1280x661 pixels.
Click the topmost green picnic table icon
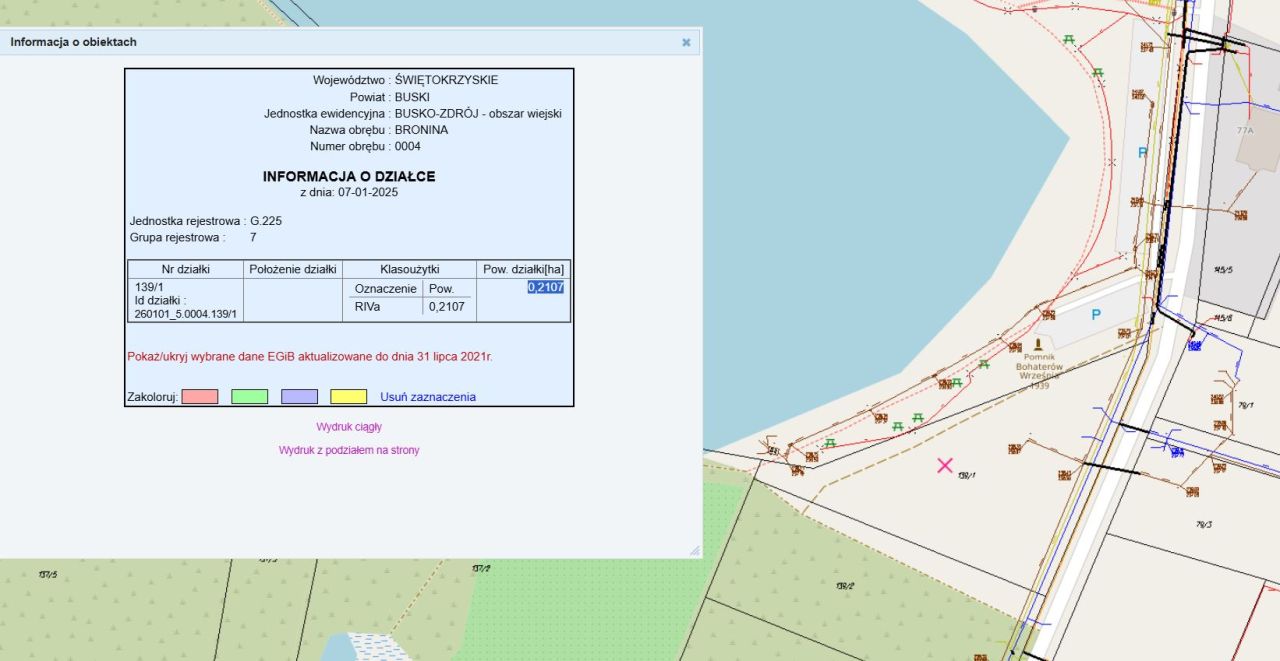coord(1069,40)
